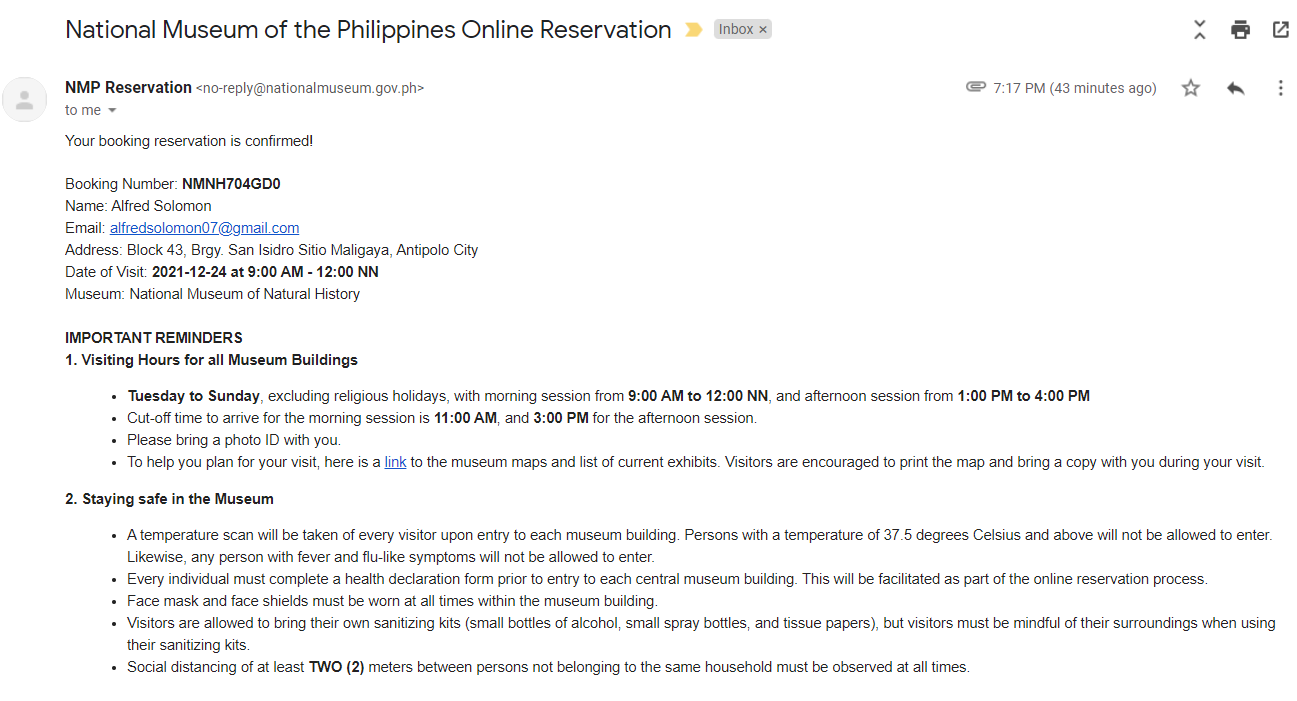
Task: Remove the Inbox label with x
Action: pos(763,30)
